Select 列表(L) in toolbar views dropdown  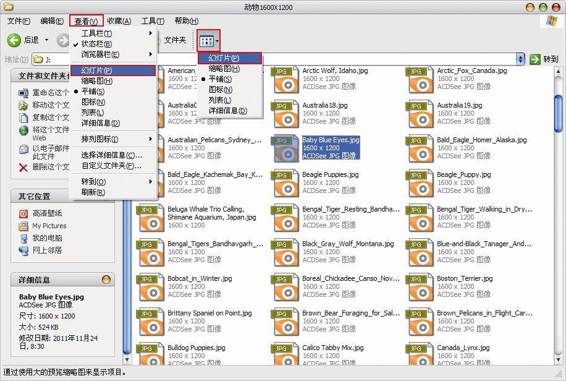[x=230, y=100]
